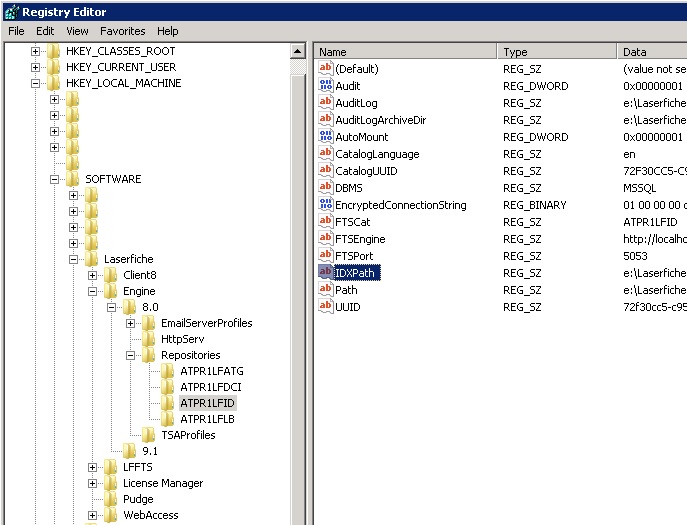Click the tree scroll up arrow
Screen dimensions: 687x525
click(x=297, y=51)
